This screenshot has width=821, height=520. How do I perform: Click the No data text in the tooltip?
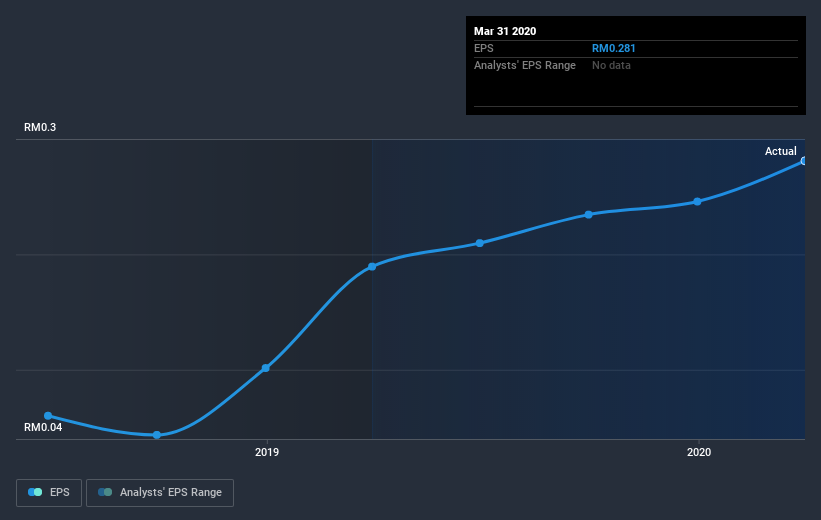point(611,65)
